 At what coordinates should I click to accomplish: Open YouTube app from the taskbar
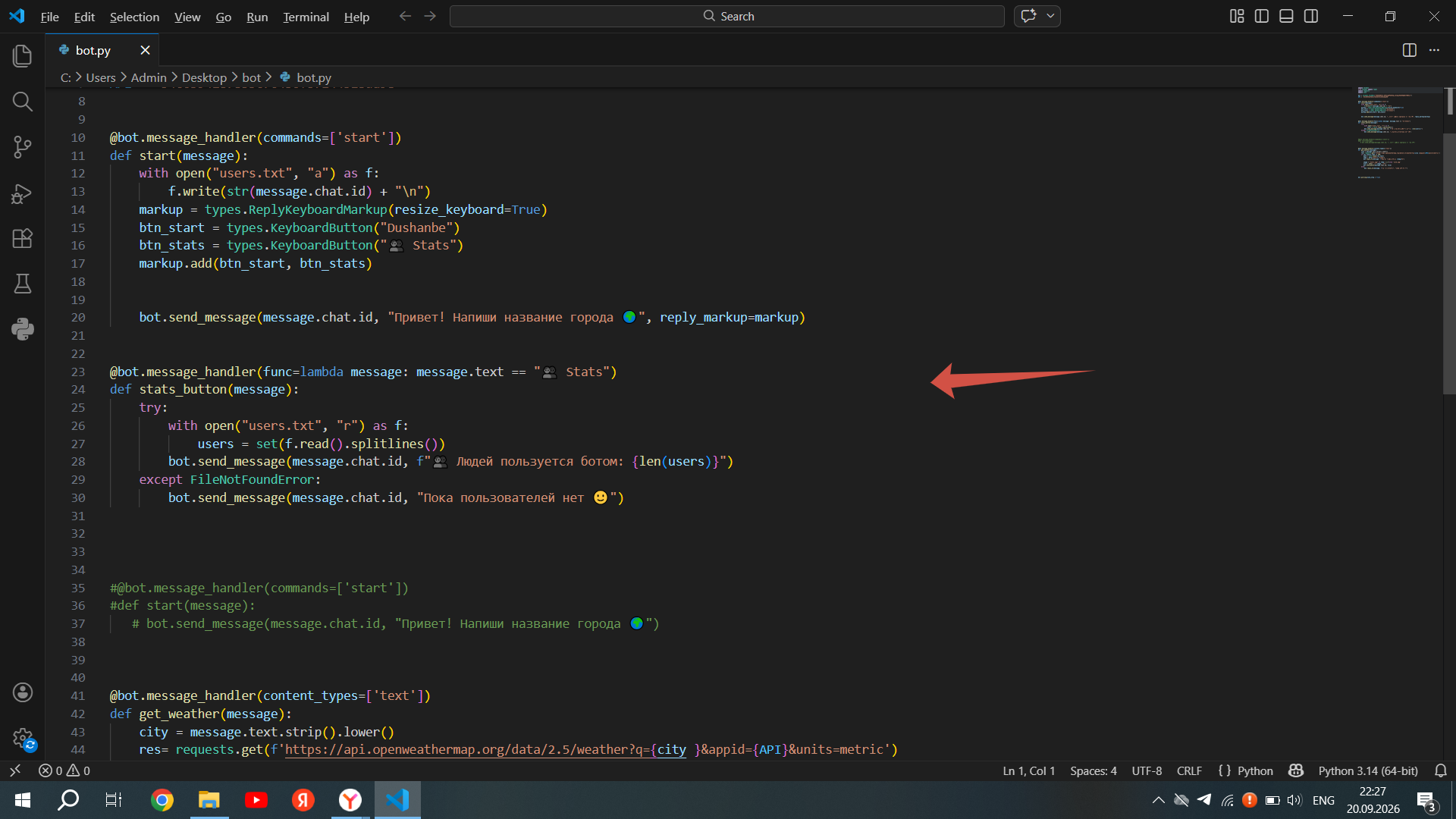pos(256,800)
